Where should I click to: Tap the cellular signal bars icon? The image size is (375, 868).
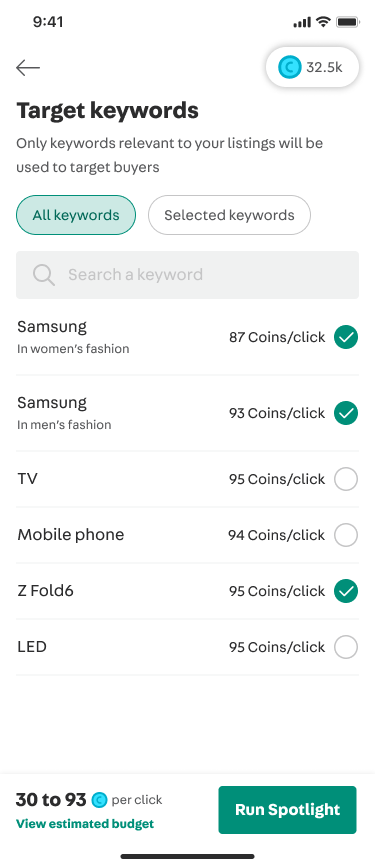tap(302, 23)
